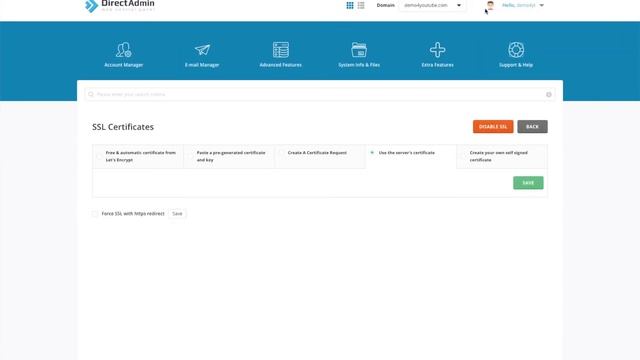Click the Back button
The height and width of the screenshot is (360, 640).
coord(532,127)
